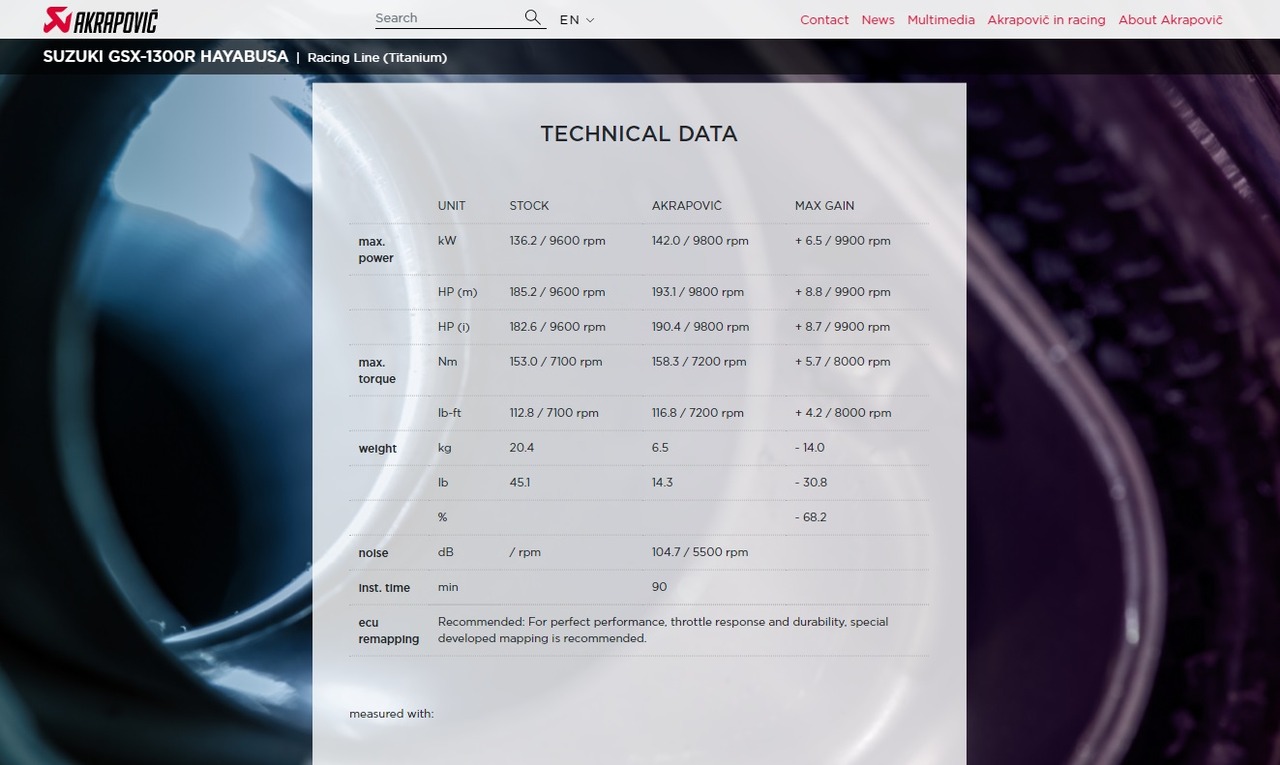Select Akrapovič weight 14.3
The image size is (1280, 765).
coord(663,483)
